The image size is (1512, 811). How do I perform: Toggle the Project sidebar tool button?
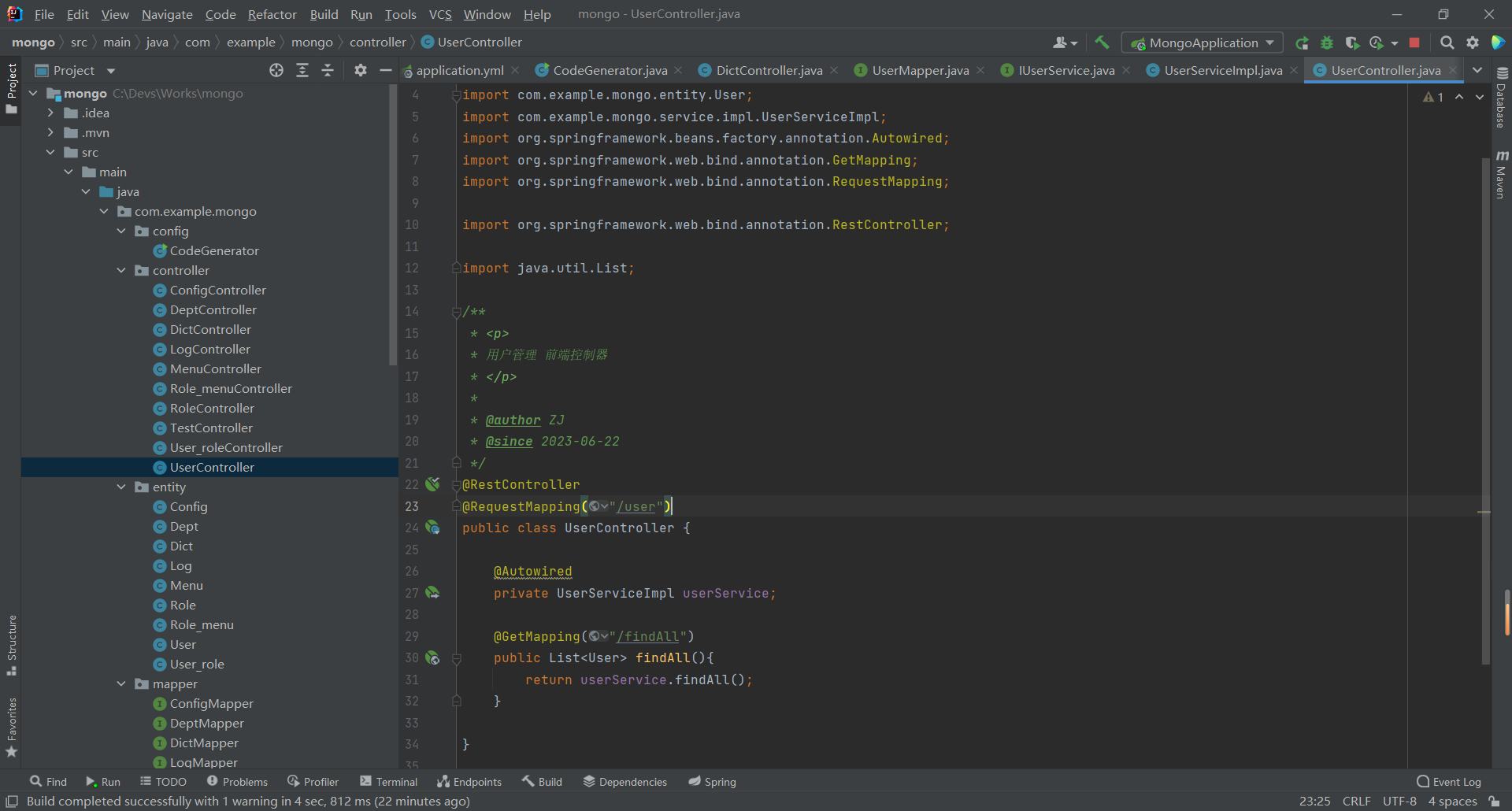[x=11, y=88]
